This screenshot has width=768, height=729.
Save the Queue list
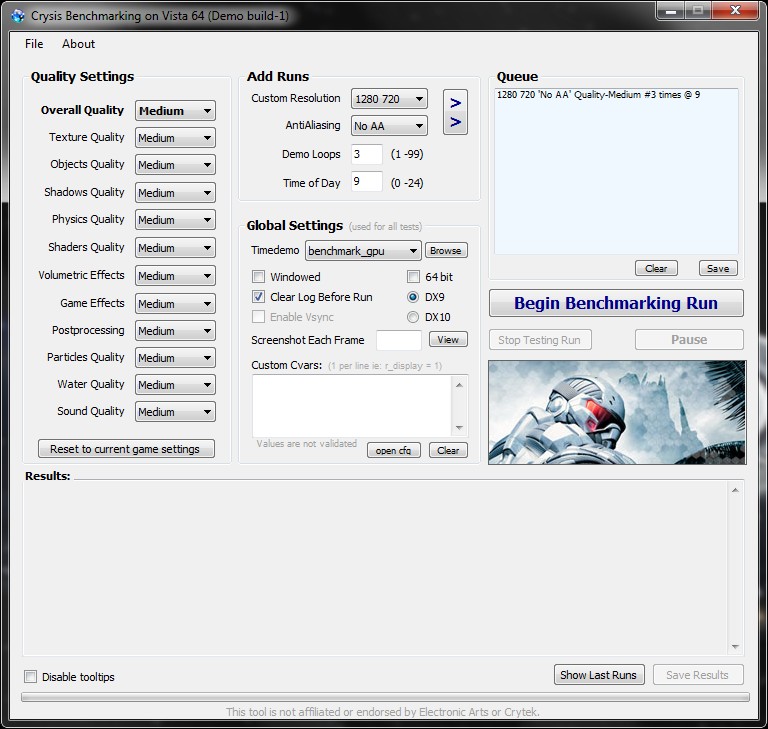[x=718, y=268]
